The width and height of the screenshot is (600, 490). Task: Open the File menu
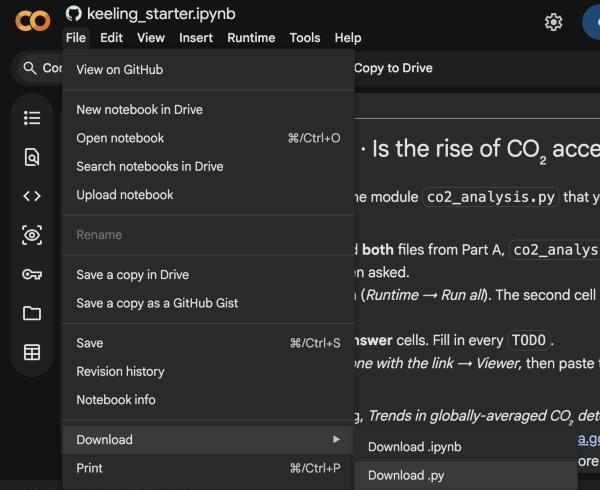[76, 38]
